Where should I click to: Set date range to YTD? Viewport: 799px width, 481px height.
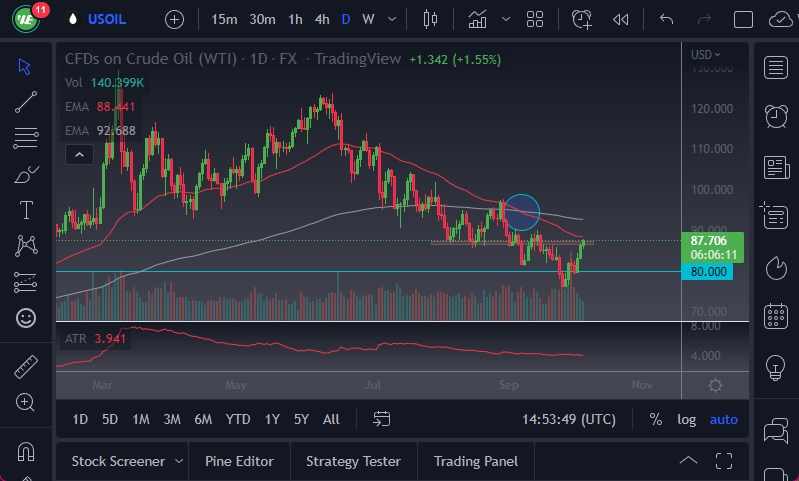tap(238, 419)
